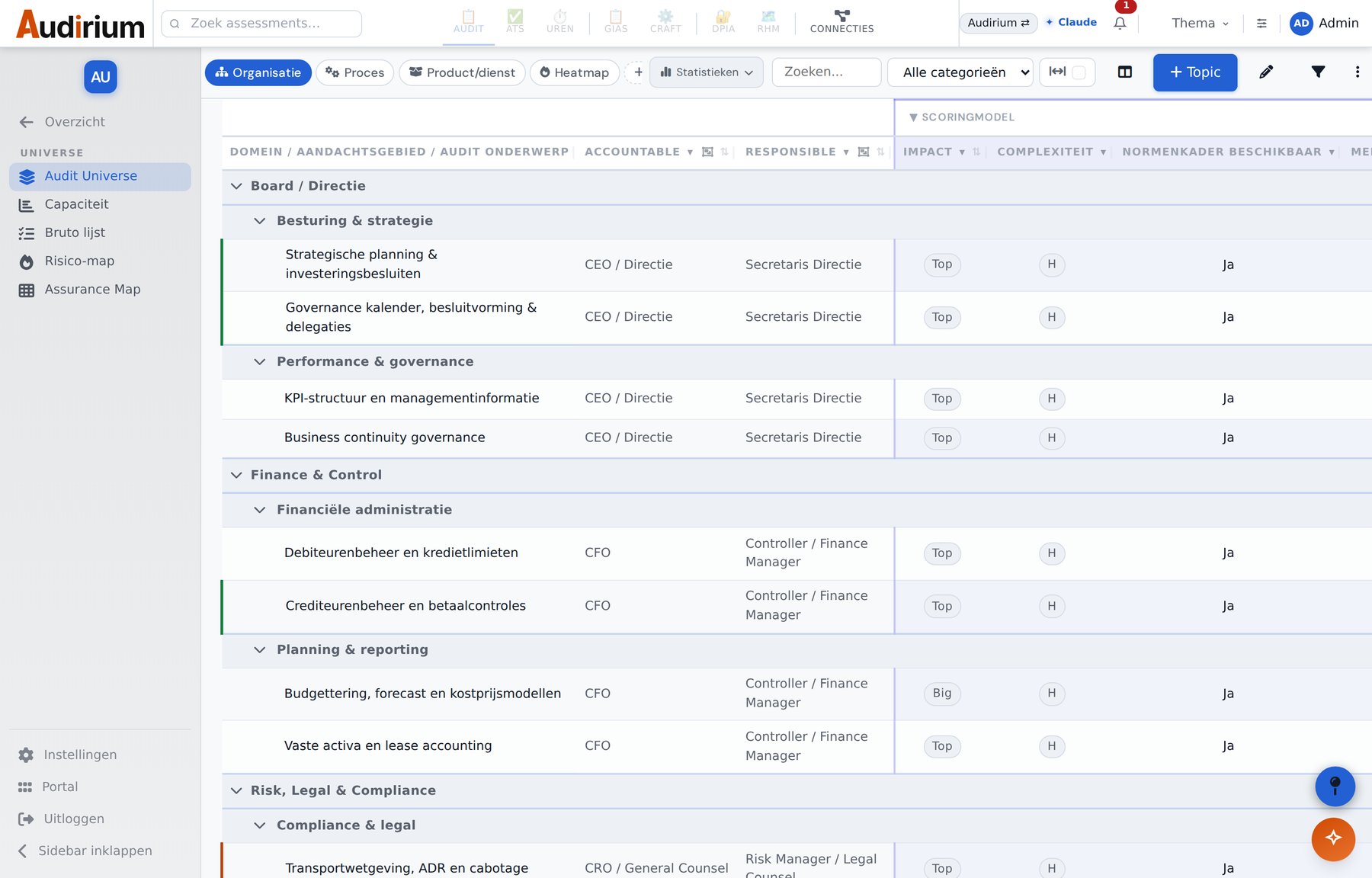Viewport: 1372px width, 878px height.
Task: Open Assurance Map in sidebar
Action: coord(100,290)
